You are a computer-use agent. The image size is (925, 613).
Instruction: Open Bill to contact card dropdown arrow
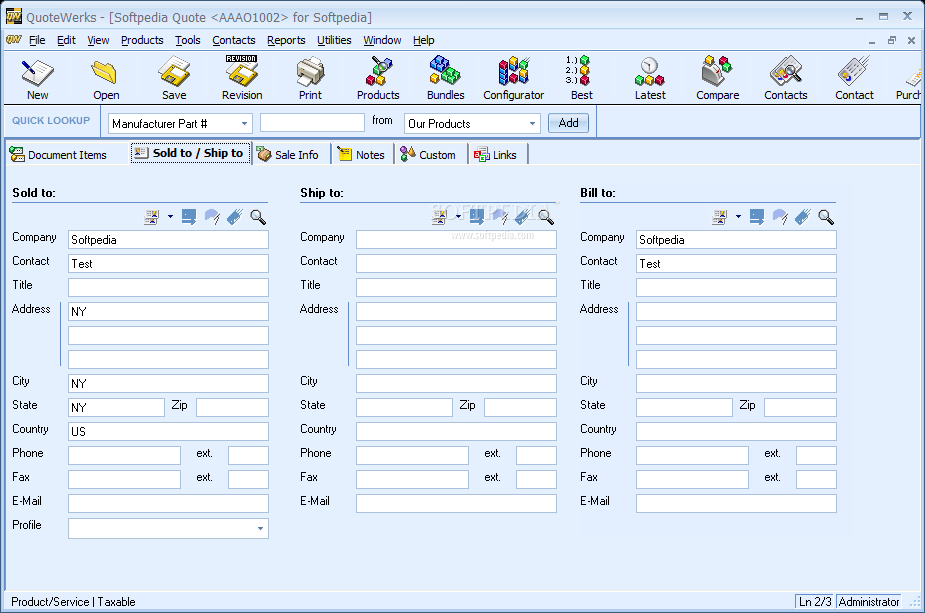point(738,217)
